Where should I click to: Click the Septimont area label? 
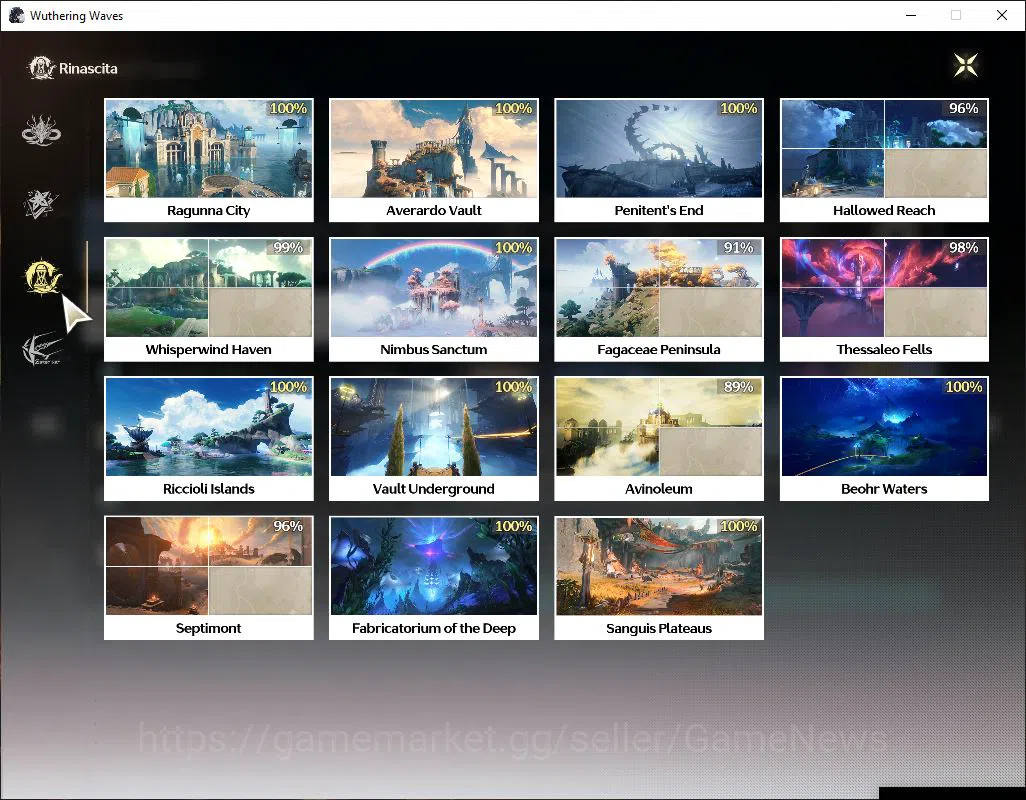209,628
